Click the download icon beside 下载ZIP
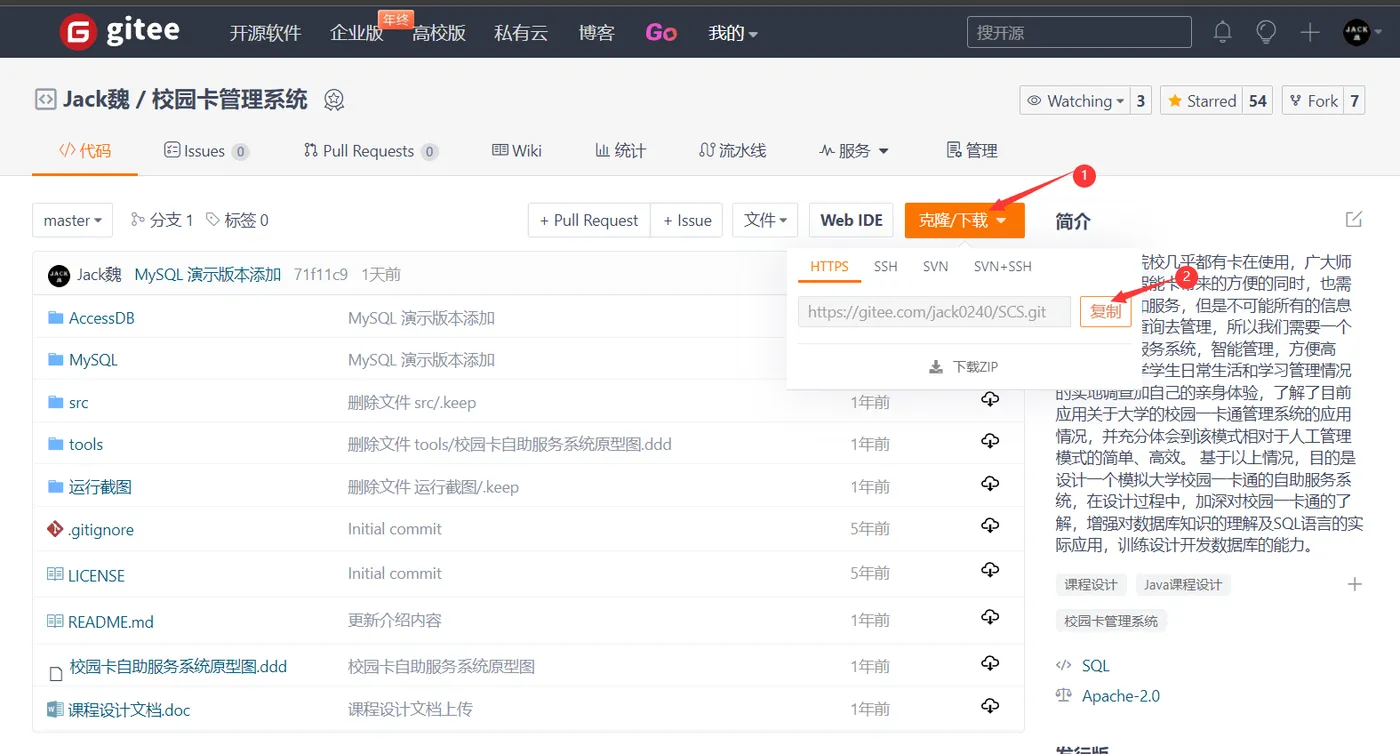Image resolution: width=1400 pixels, height=754 pixels. tap(936, 367)
